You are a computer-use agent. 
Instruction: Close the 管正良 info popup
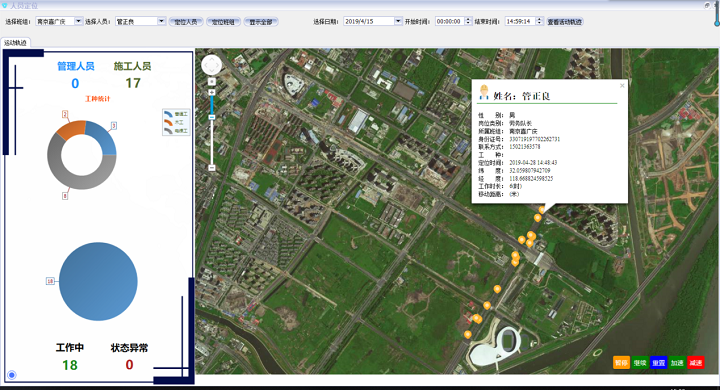pos(622,85)
